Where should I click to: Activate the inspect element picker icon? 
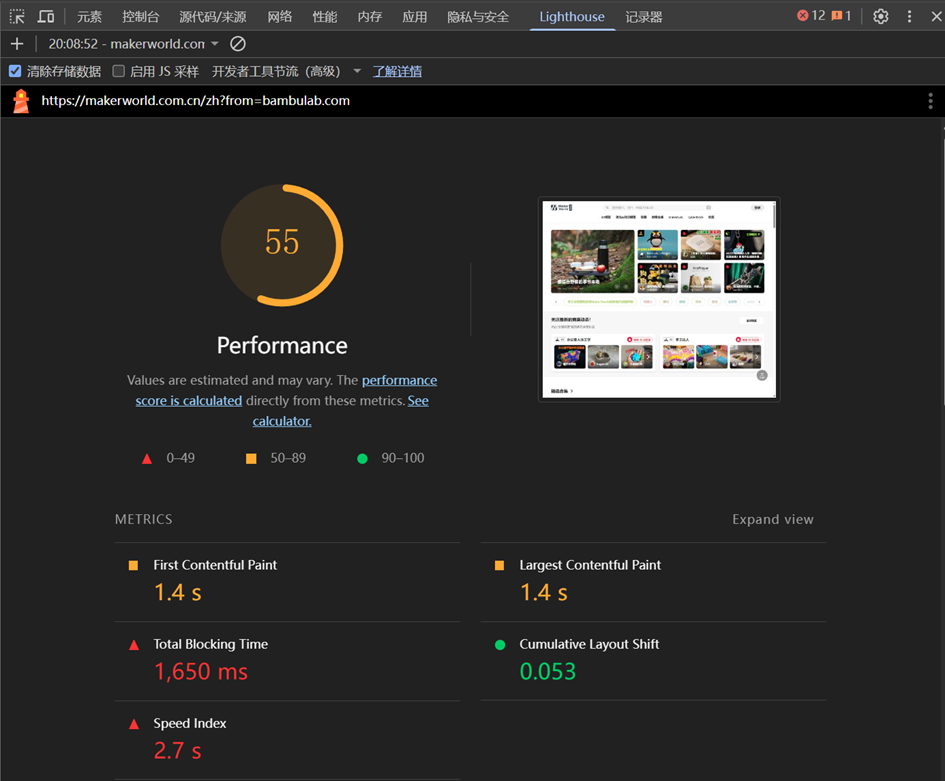tap(17, 16)
